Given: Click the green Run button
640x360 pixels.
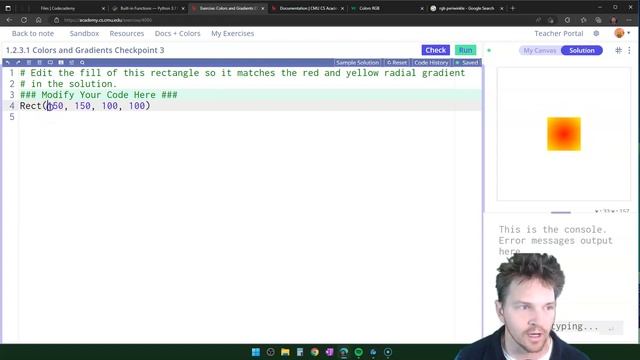Looking at the screenshot, I should click(x=465, y=50).
